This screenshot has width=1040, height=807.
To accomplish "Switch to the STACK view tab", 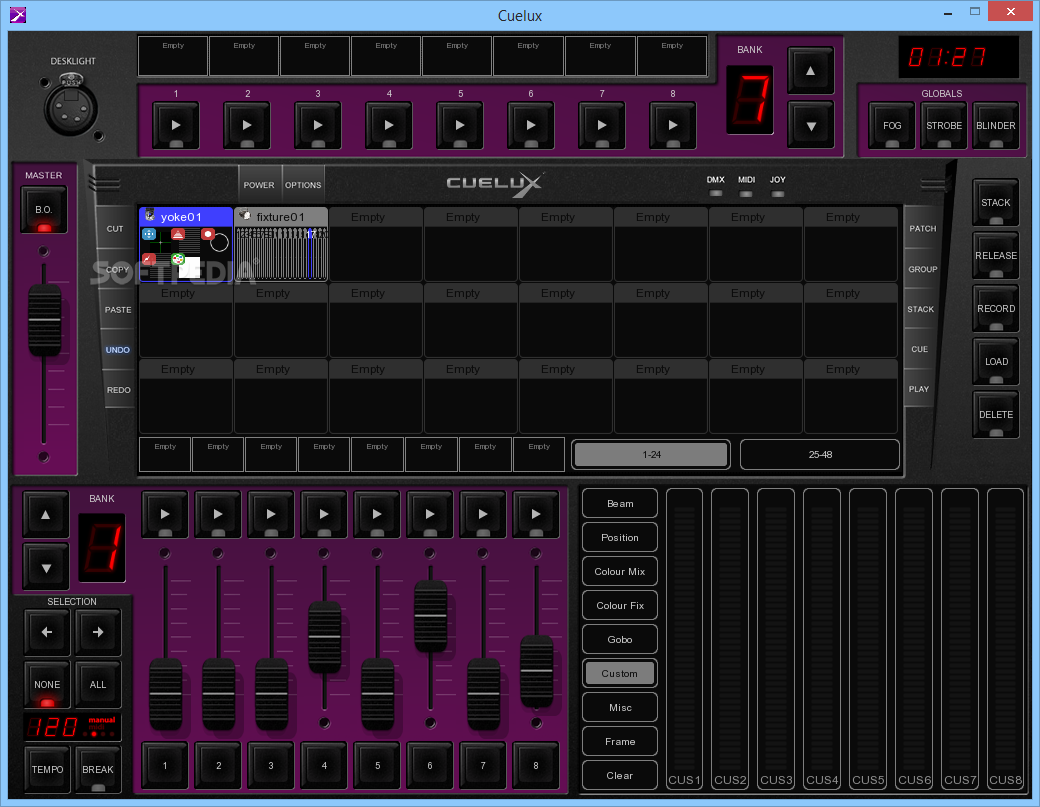I will point(921,309).
